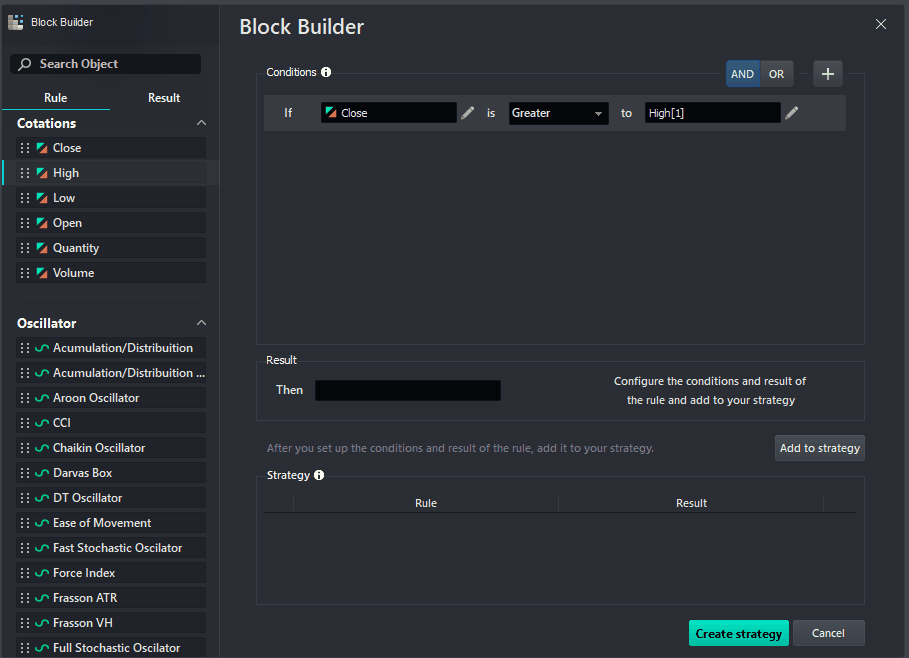The image size is (909, 658).
Task: Click the Force Index wave icon
Action: coord(42,573)
